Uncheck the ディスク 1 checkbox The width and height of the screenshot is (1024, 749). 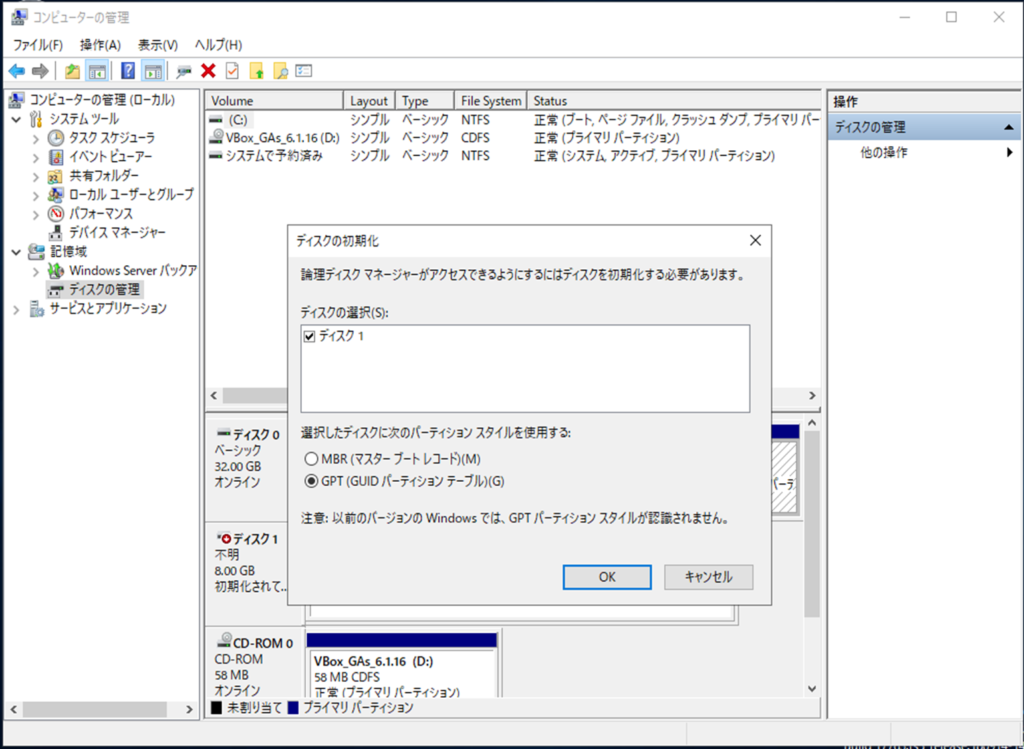pos(309,337)
